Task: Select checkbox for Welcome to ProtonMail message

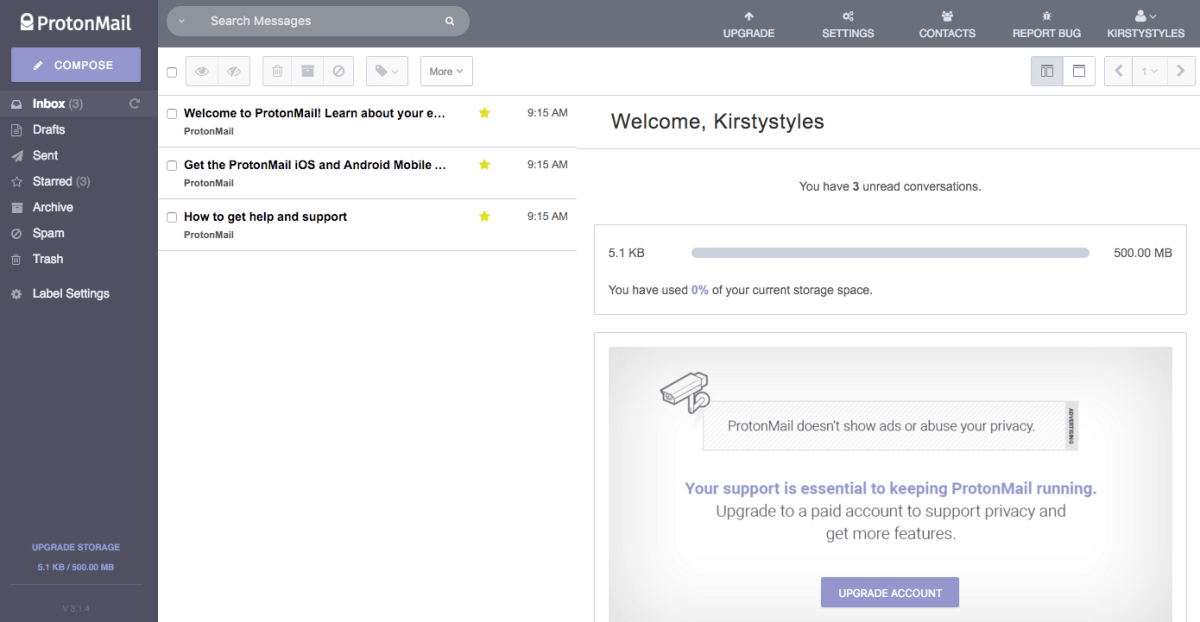Action: 172,114
